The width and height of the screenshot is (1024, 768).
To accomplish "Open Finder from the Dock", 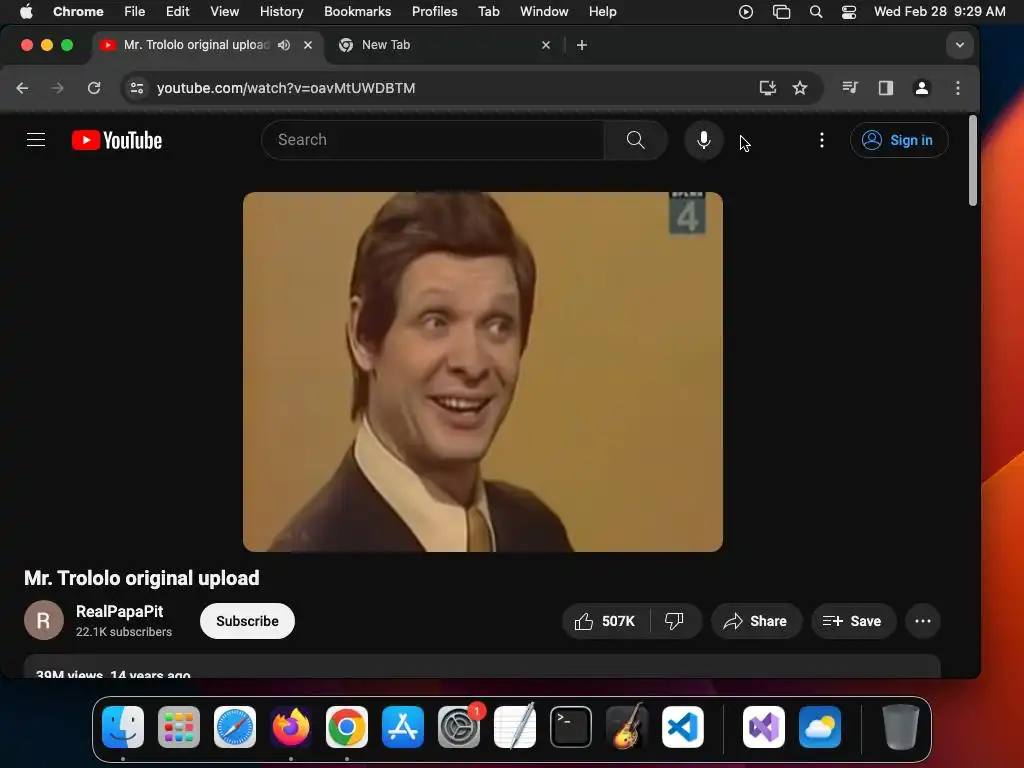I will pos(123,727).
